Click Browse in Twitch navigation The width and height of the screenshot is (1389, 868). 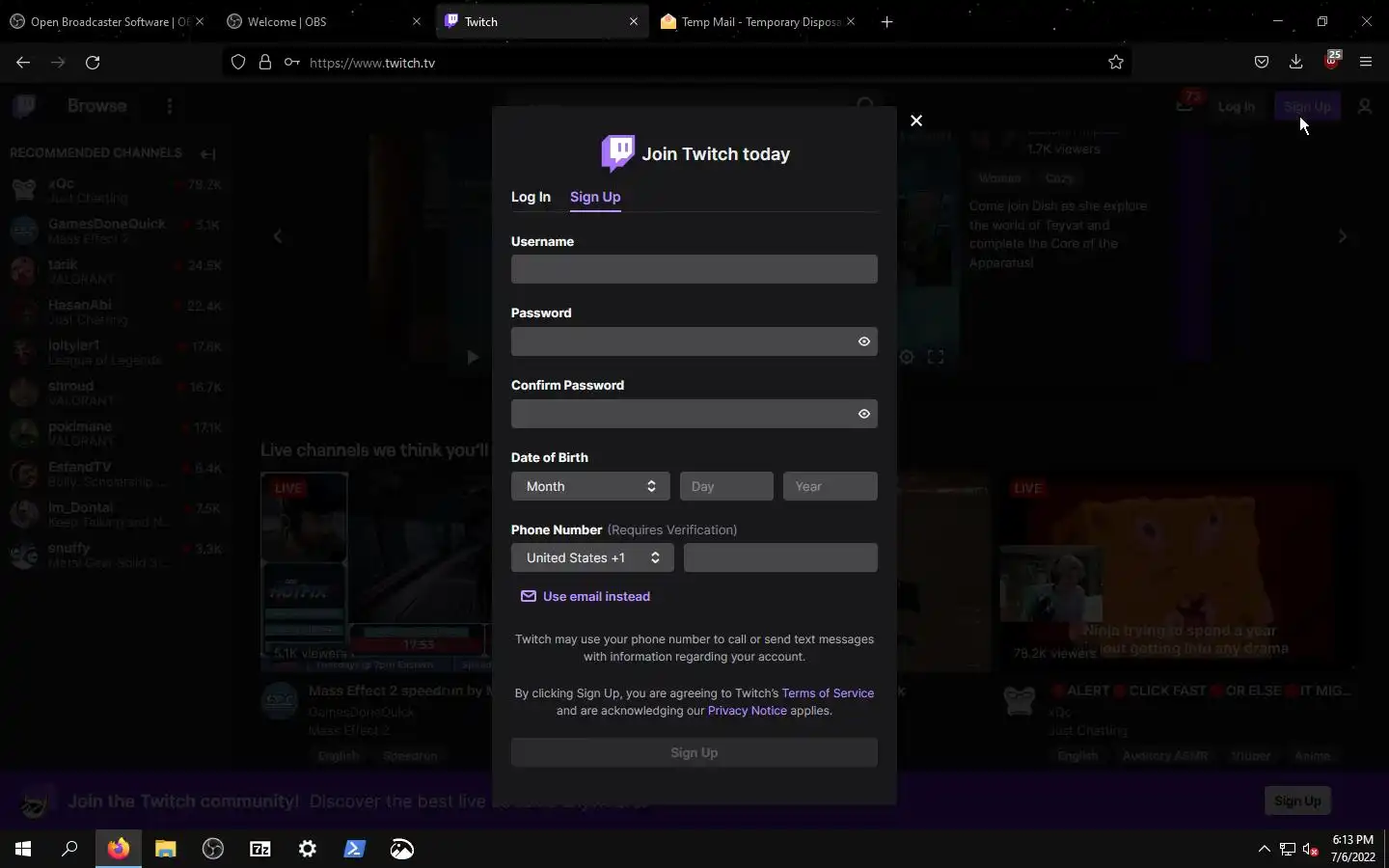pos(97,106)
